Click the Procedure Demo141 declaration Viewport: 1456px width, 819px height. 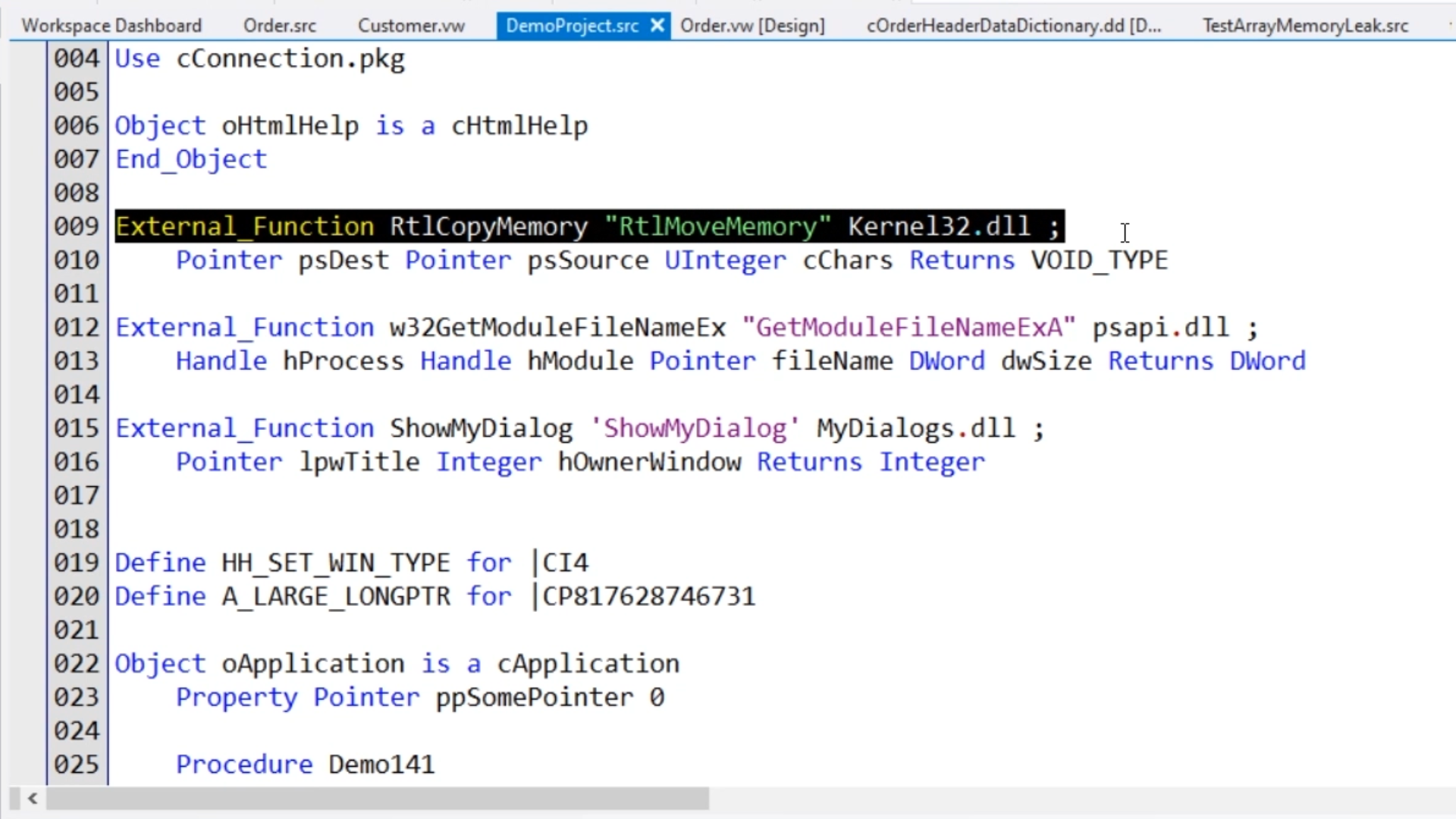pos(305,764)
